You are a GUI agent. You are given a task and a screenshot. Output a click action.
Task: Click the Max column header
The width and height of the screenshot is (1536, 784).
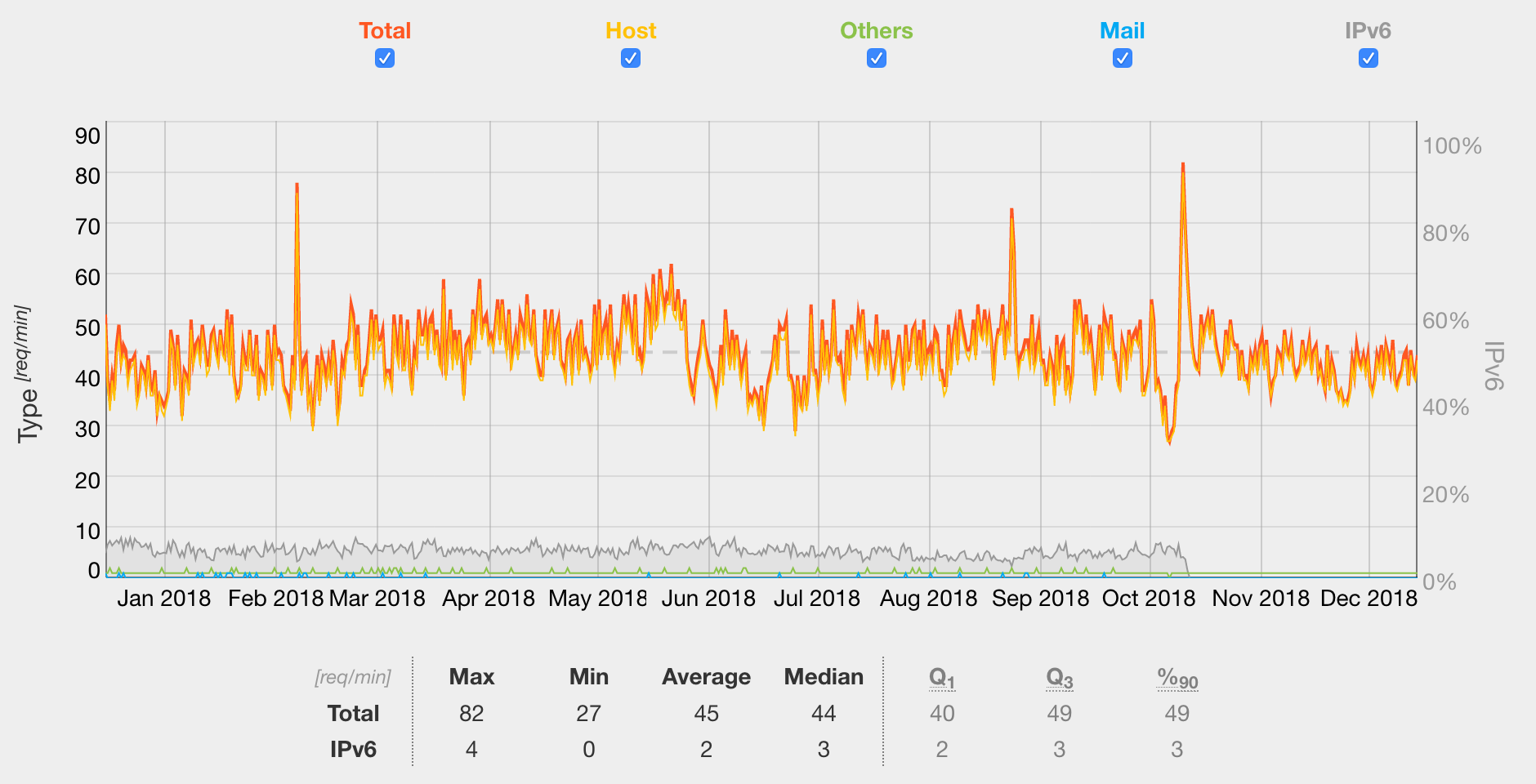point(471,677)
